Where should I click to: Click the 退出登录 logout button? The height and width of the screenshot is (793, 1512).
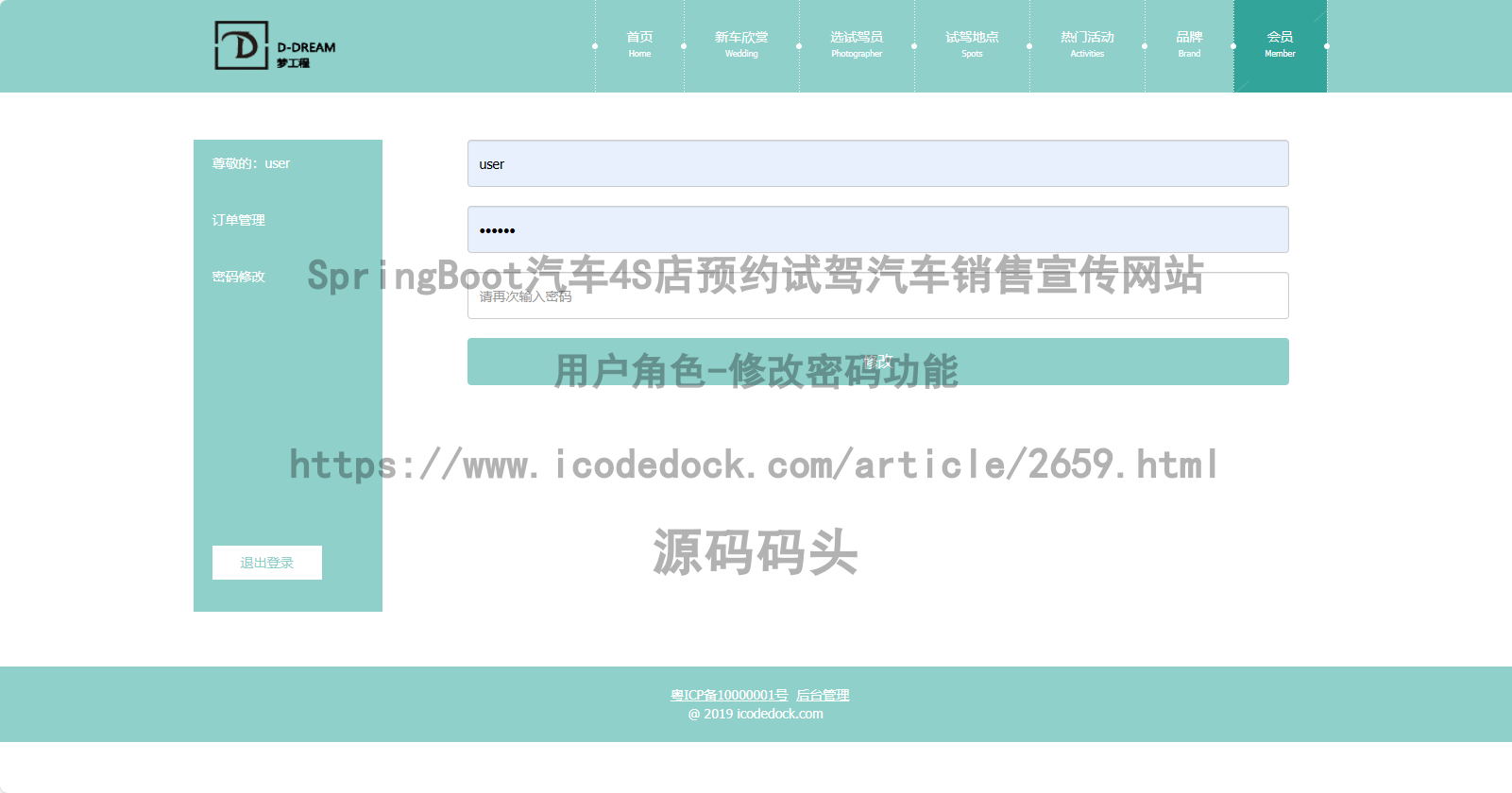click(x=267, y=563)
